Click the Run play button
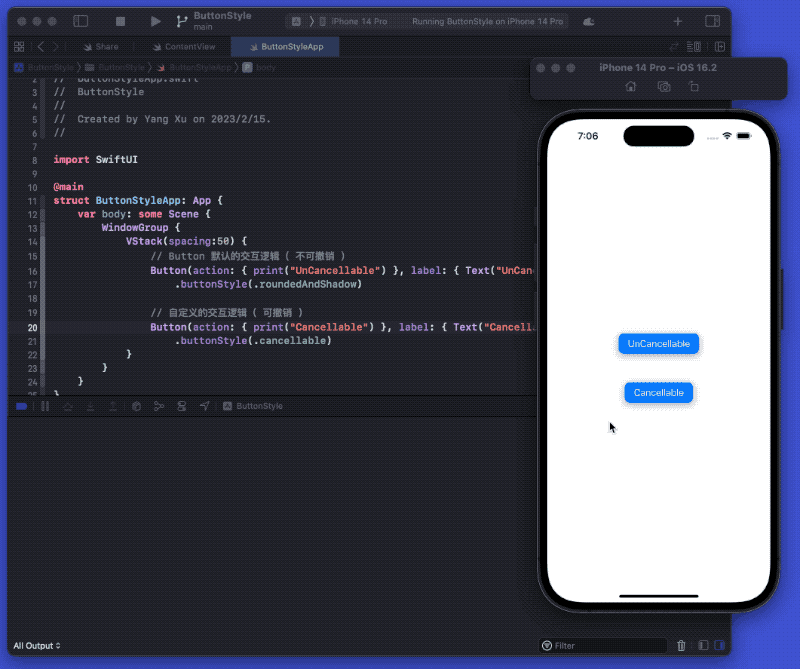This screenshot has height=669, width=800. click(x=156, y=21)
